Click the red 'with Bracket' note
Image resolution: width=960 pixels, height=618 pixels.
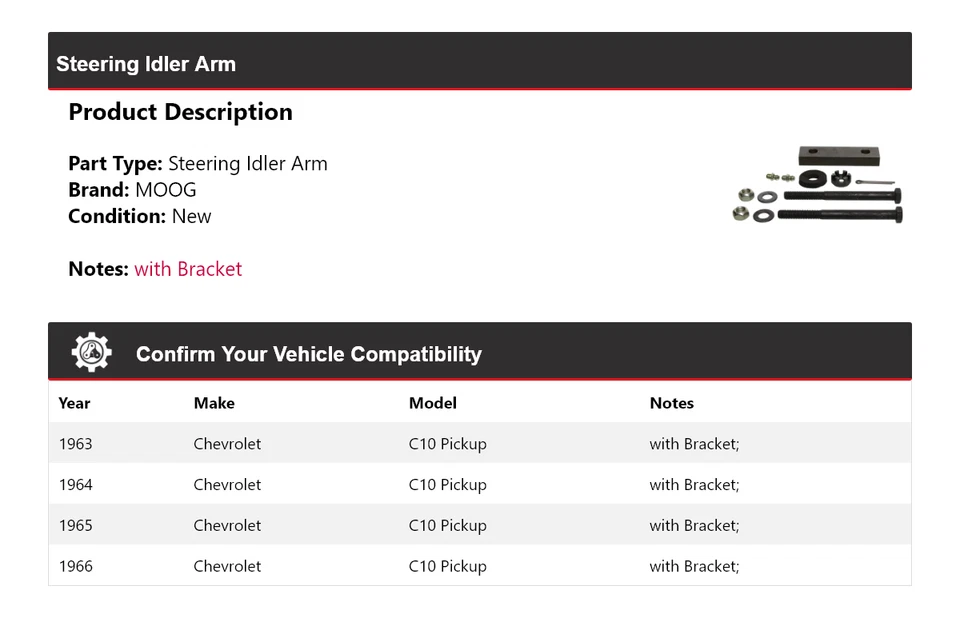coord(188,269)
